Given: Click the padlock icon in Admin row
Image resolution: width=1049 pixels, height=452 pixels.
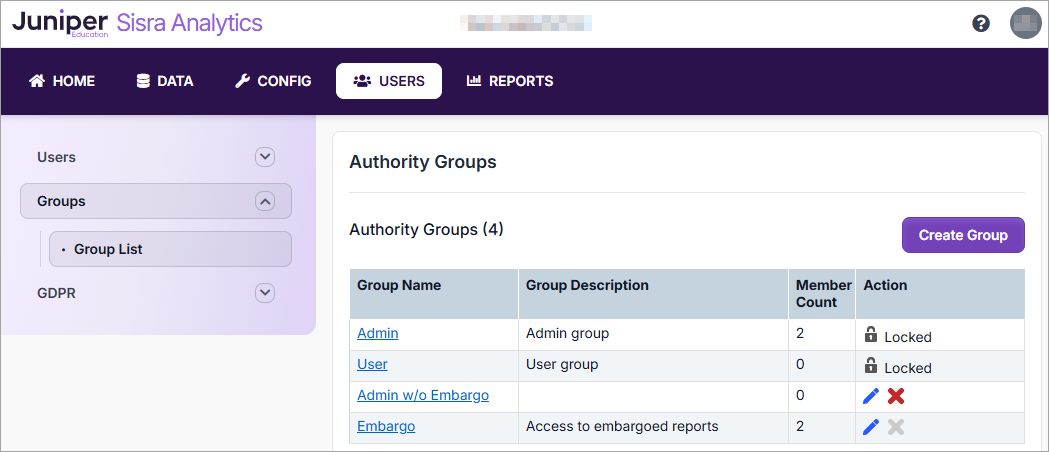Looking at the screenshot, I should pyautogui.click(x=871, y=335).
